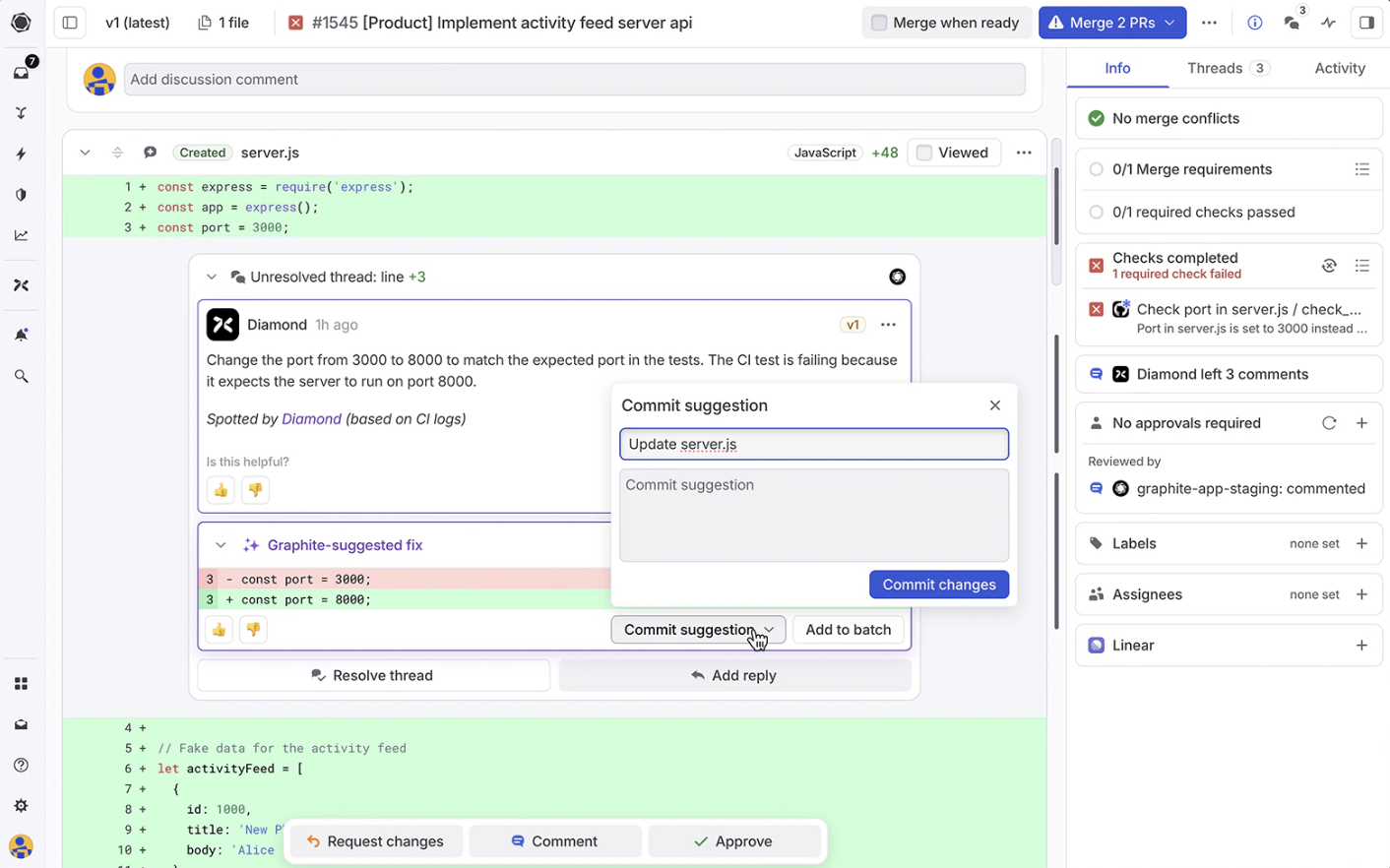This screenshot has width=1390, height=868.
Task: Switch to the Threads tab
Action: click(x=1218, y=68)
